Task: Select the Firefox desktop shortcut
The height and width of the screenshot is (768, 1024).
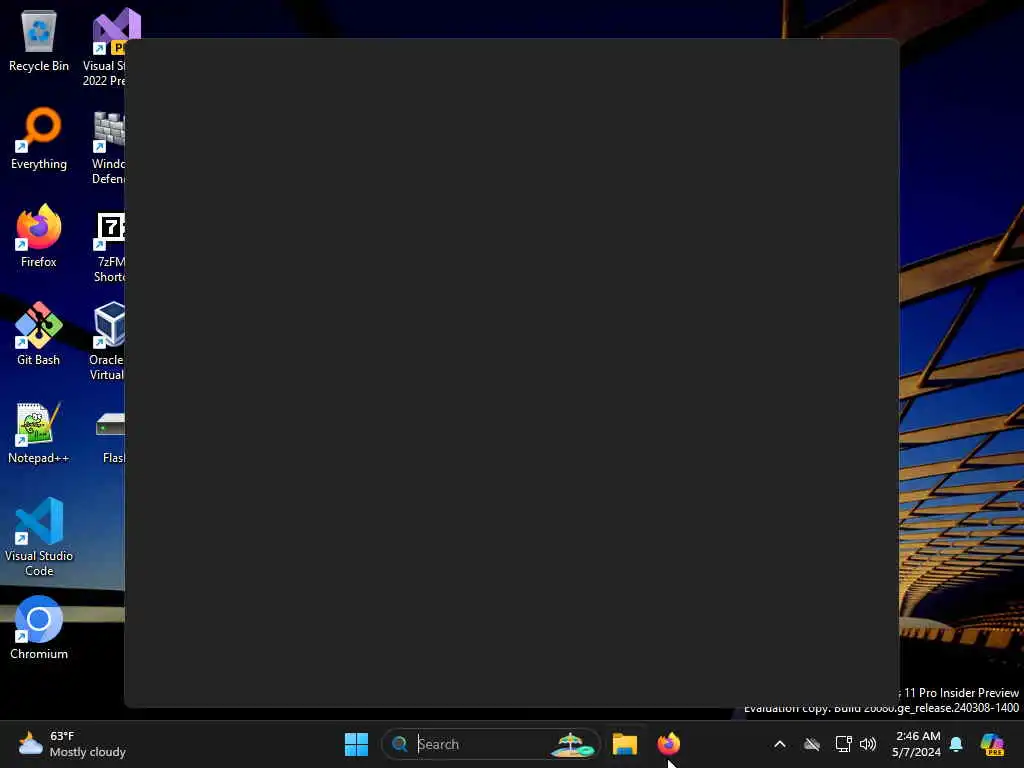Action: pyautogui.click(x=39, y=236)
